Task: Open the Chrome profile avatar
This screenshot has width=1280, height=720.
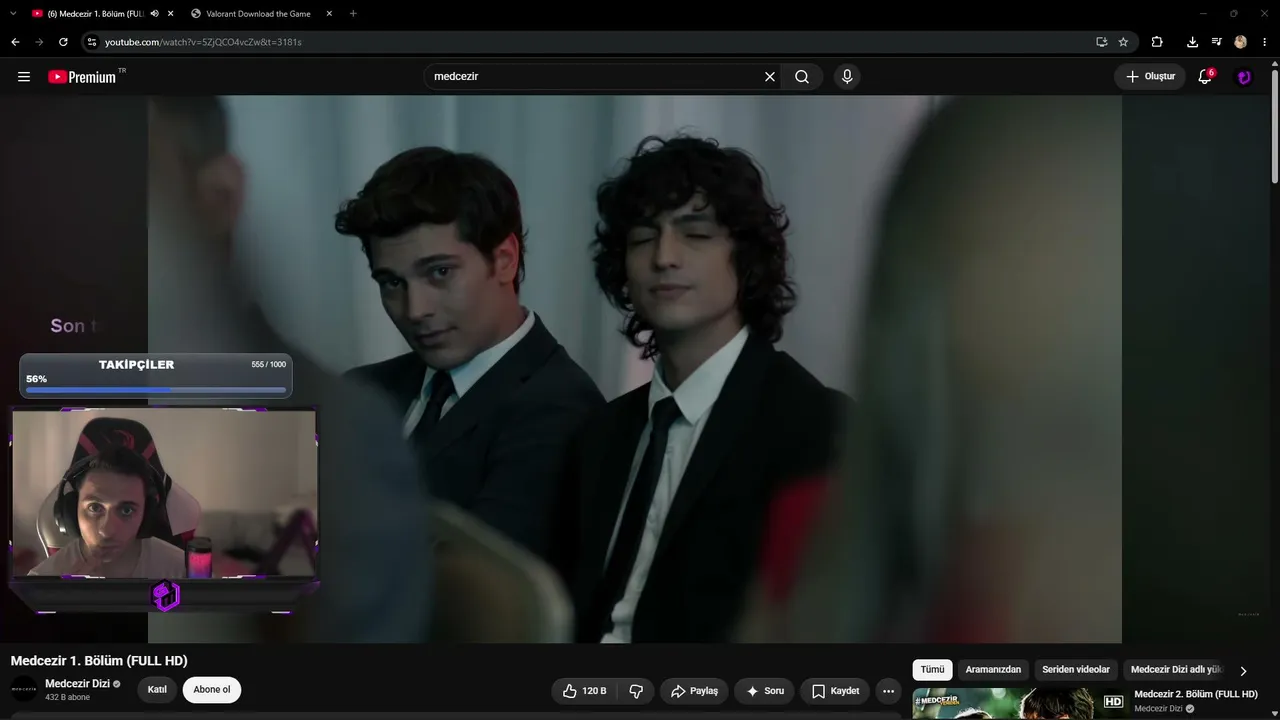Action: tap(1240, 42)
